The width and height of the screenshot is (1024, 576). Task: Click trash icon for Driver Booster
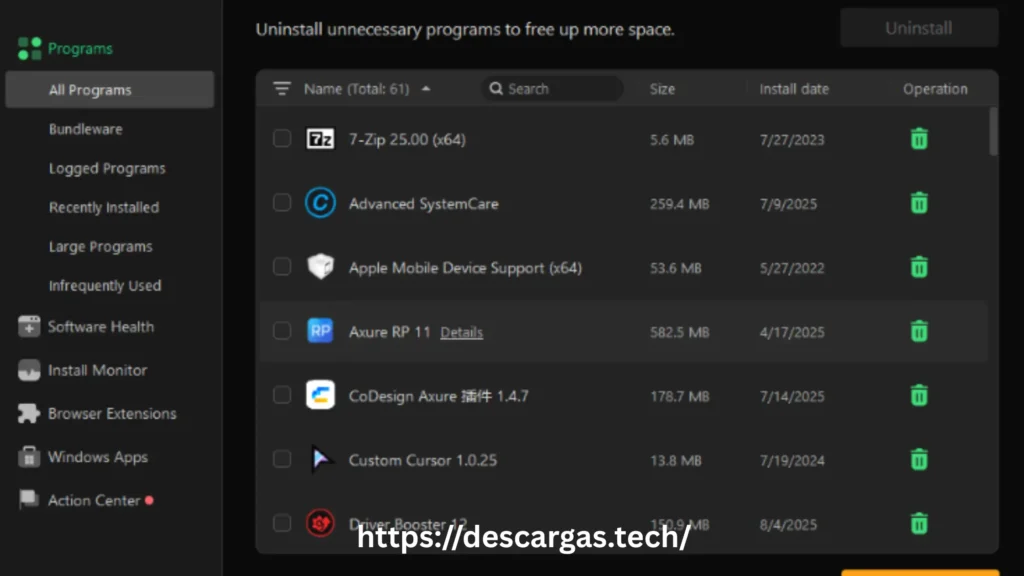point(919,523)
